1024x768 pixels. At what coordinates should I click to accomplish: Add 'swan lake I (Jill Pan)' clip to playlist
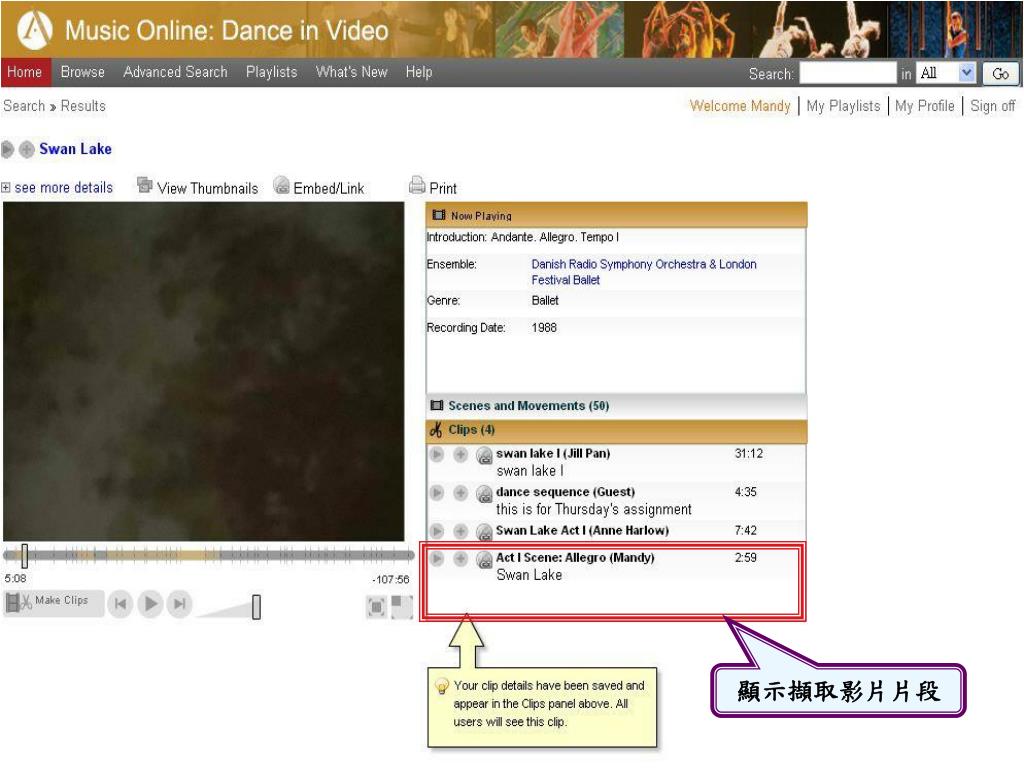pyautogui.click(x=460, y=454)
